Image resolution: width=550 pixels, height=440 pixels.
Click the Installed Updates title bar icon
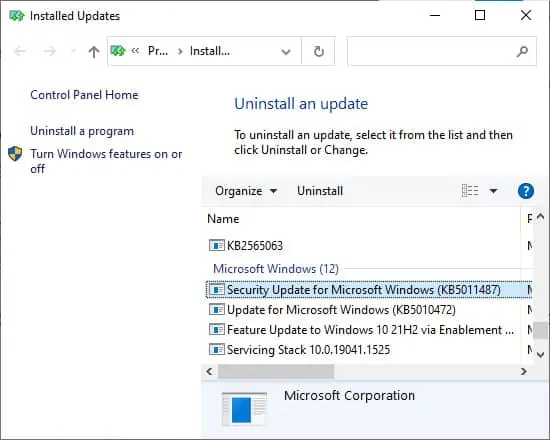(16, 16)
